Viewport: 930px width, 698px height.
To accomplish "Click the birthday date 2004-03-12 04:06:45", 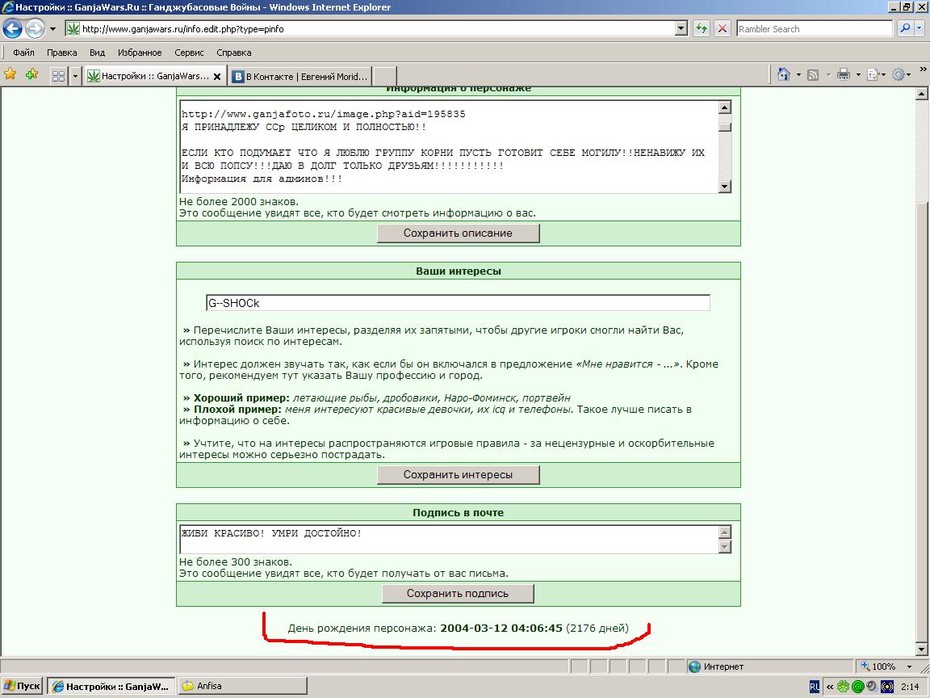I will (501, 628).
